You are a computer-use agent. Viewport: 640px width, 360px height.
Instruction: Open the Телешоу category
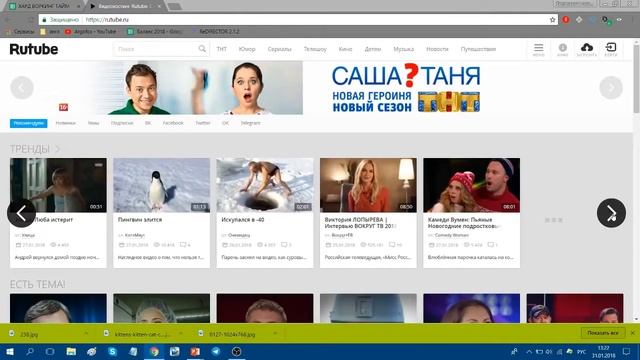point(315,49)
